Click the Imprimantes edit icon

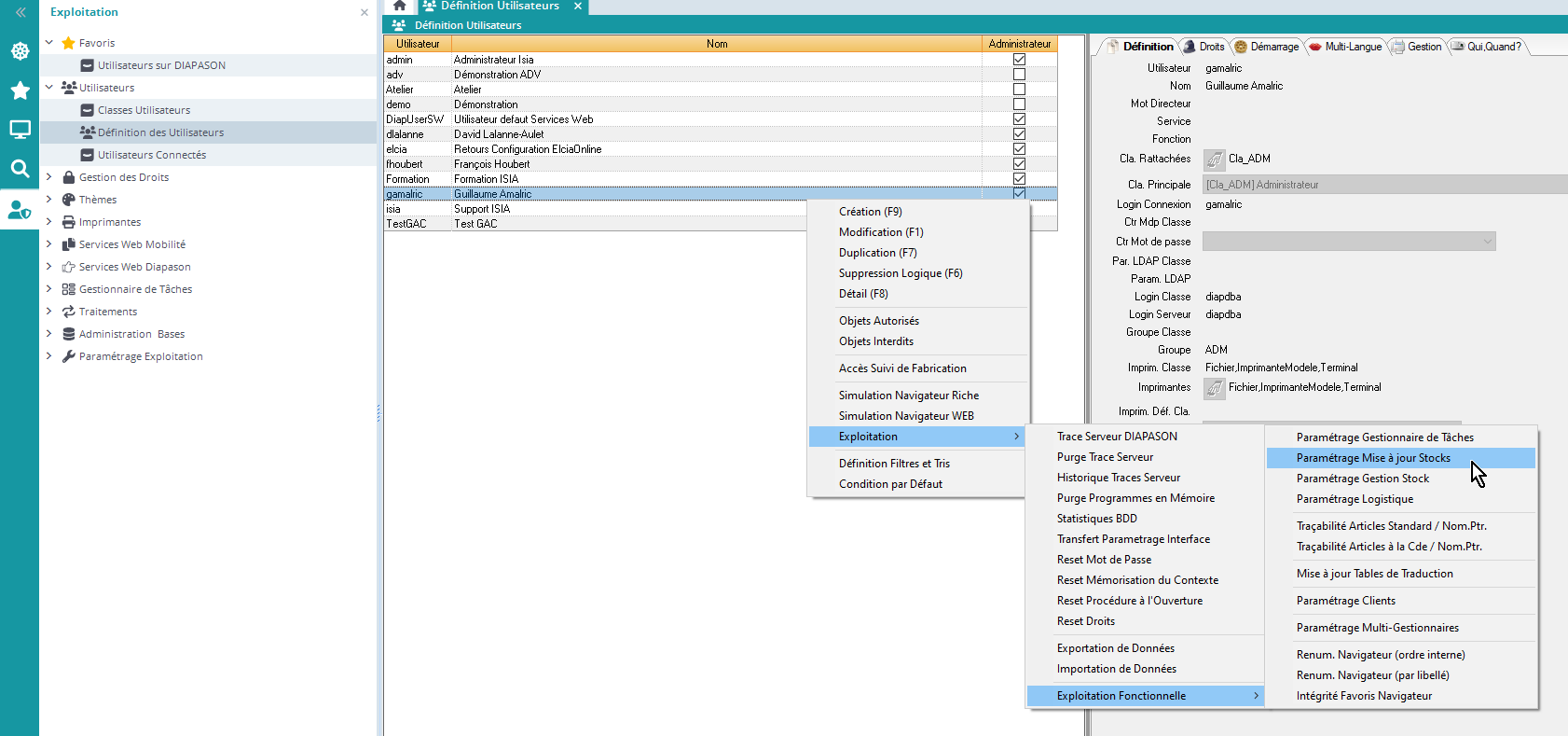coord(1214,388)
